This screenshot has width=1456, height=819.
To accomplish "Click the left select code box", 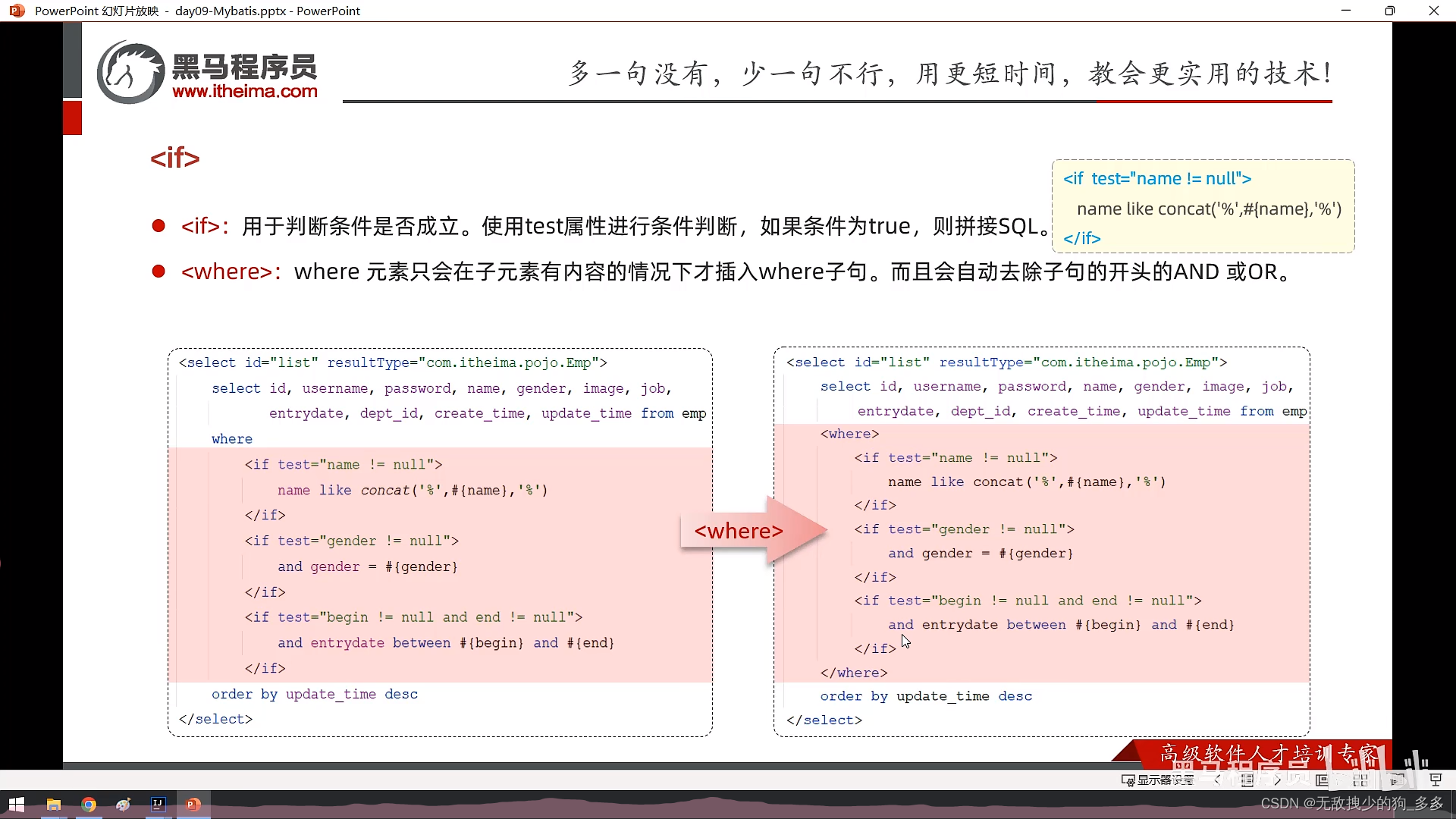I will point(440,541).
